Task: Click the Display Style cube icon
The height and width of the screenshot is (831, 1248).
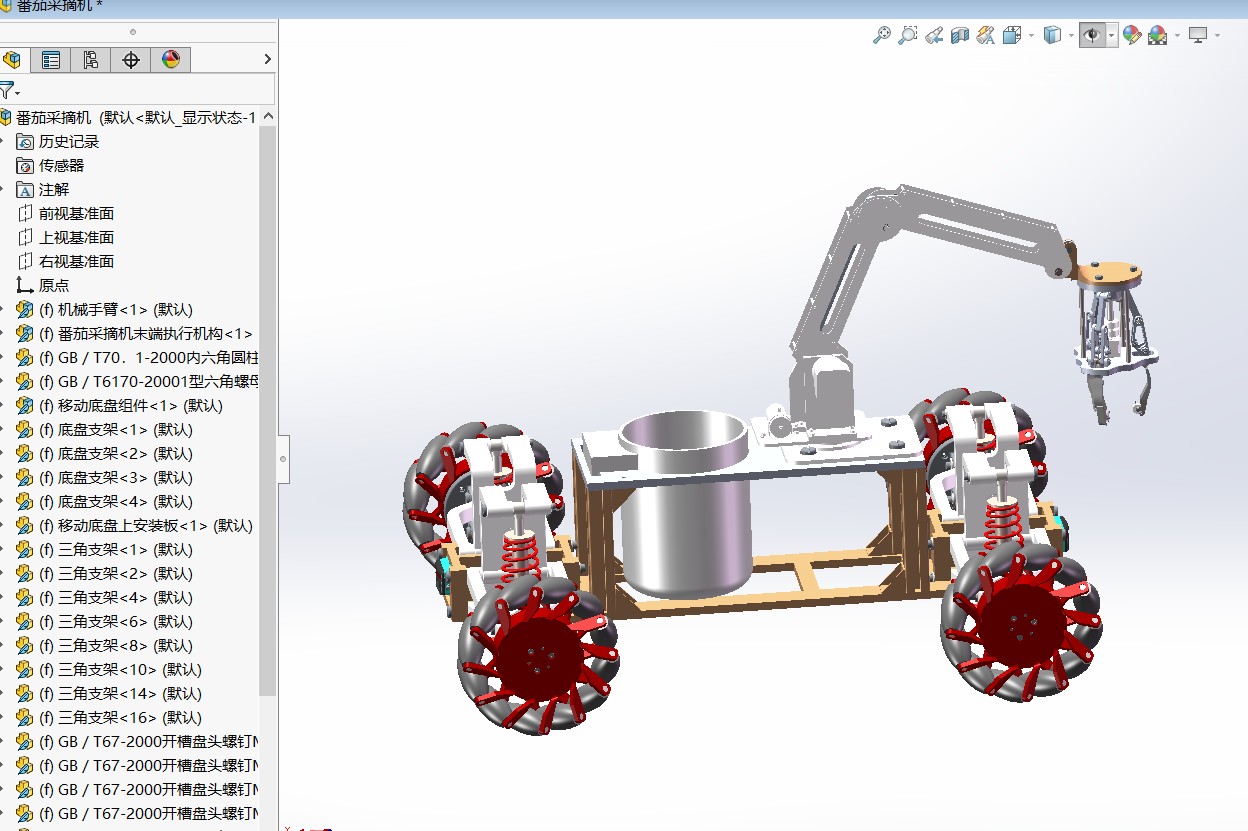Action: point(1052,36)
